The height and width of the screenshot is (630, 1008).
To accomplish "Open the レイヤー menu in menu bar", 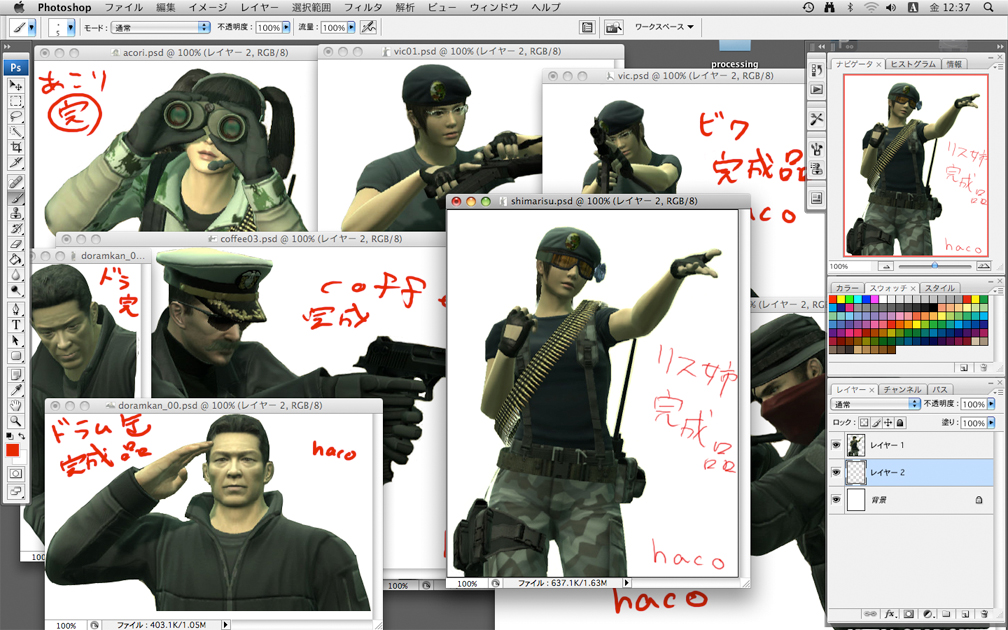I will tap(260, 7).
